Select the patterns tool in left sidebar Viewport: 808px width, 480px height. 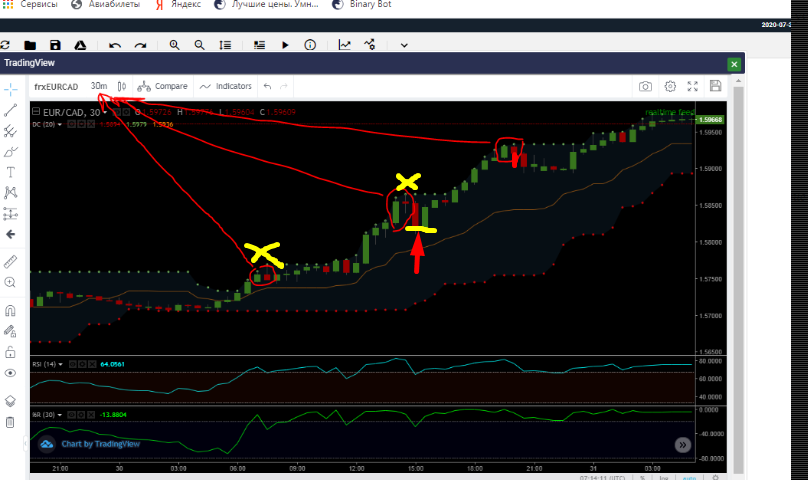[x=10, y=193]
